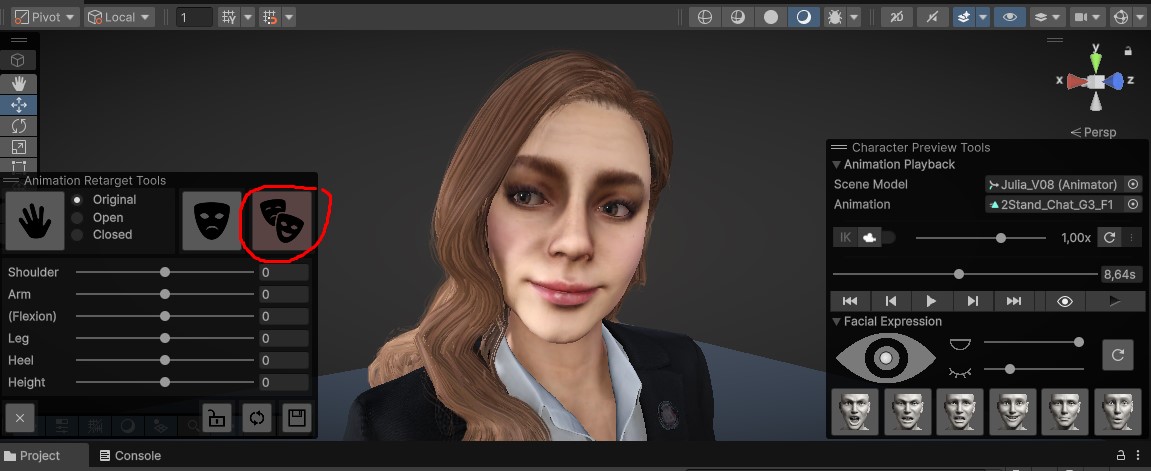Close the Animation Retarget Tools panel
This screenshot has height=471, width=1151.
click(20, 418)
